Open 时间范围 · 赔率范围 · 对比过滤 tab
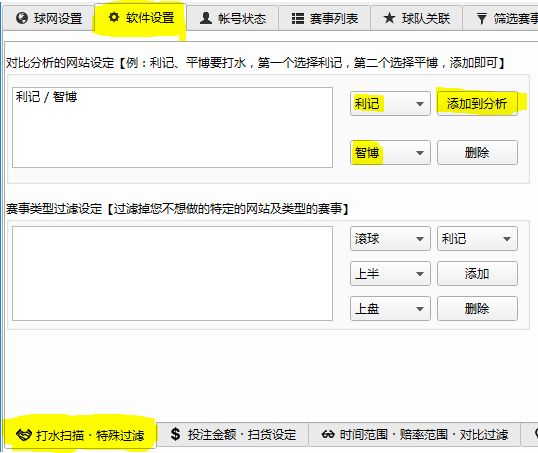This screenshot has width=538, height=453. (414, 435)
